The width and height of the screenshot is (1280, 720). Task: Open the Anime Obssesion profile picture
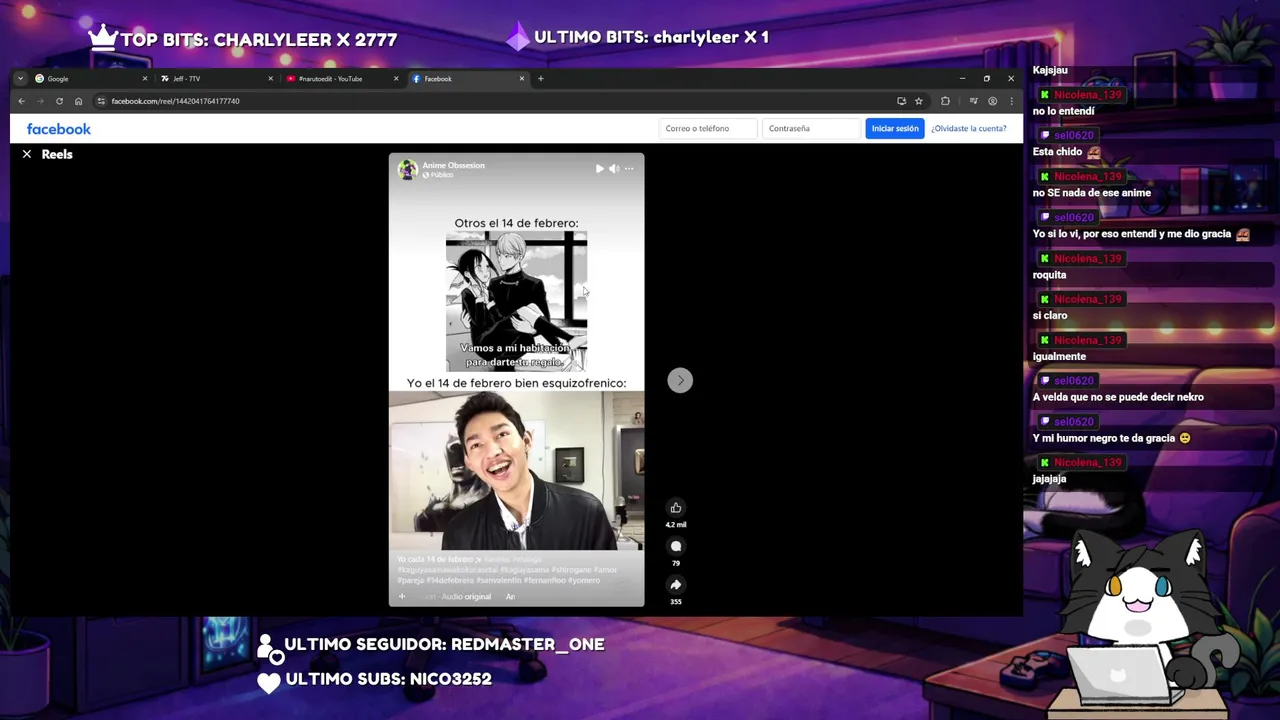(407, 169)
